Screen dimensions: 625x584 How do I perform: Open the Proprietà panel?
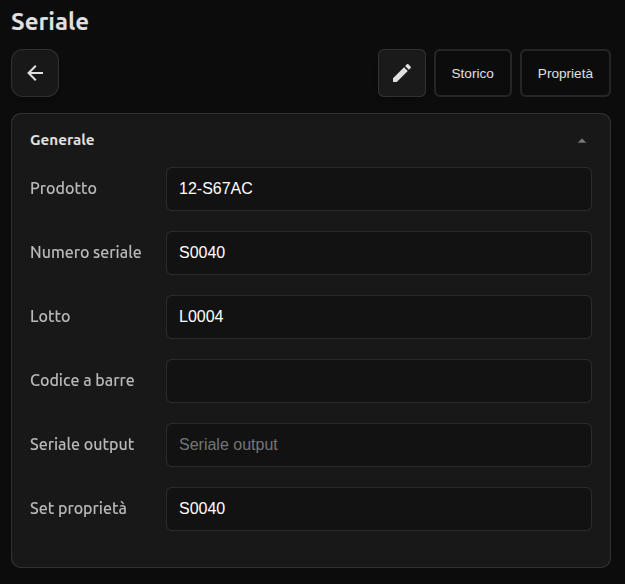tap(565, 73)
